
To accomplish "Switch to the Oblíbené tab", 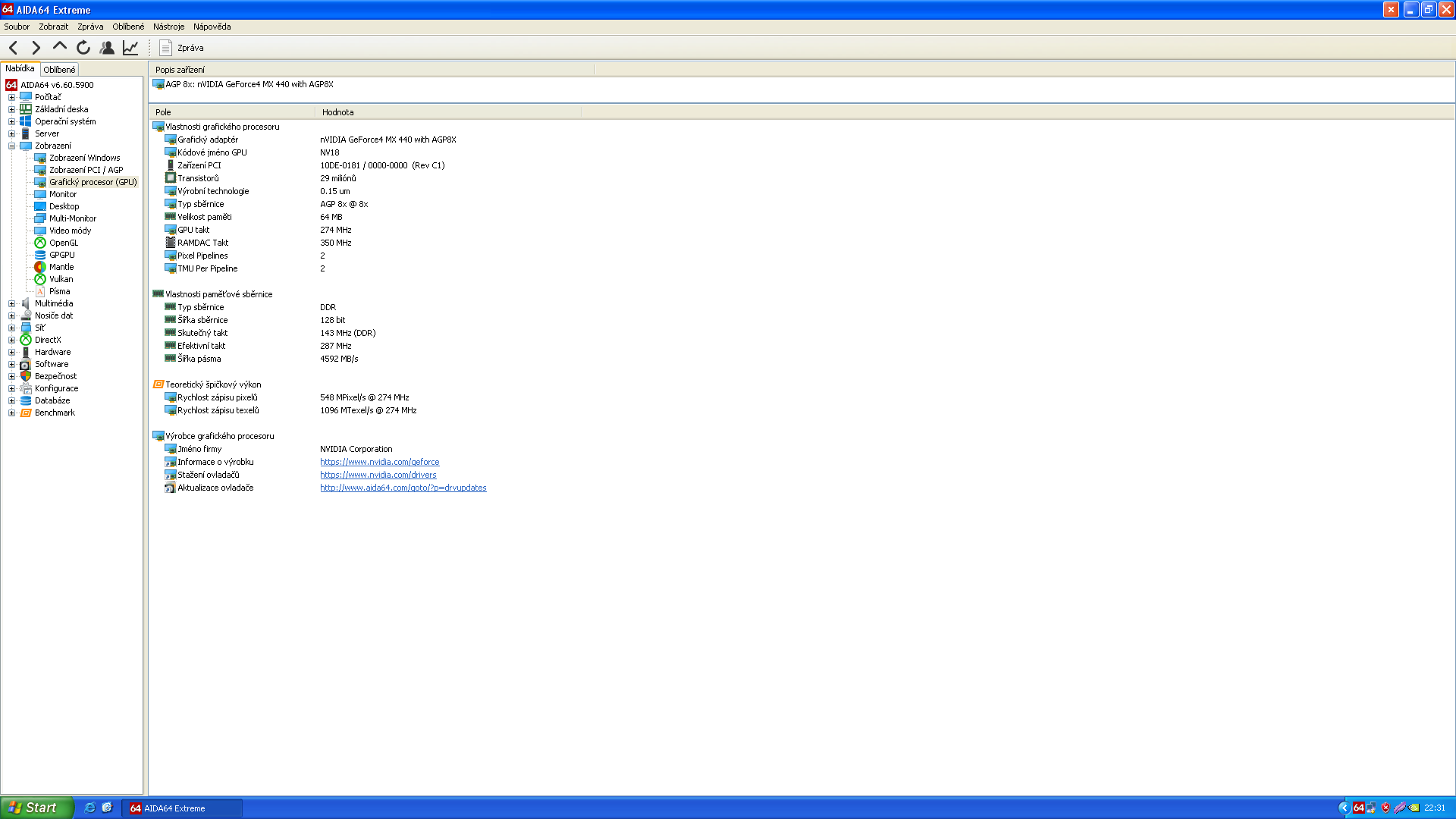I will (x=59, y=69).
